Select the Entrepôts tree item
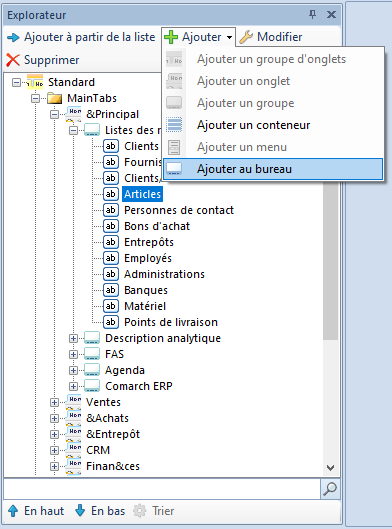This screenshot has width=392, height=529. (149, 242)
